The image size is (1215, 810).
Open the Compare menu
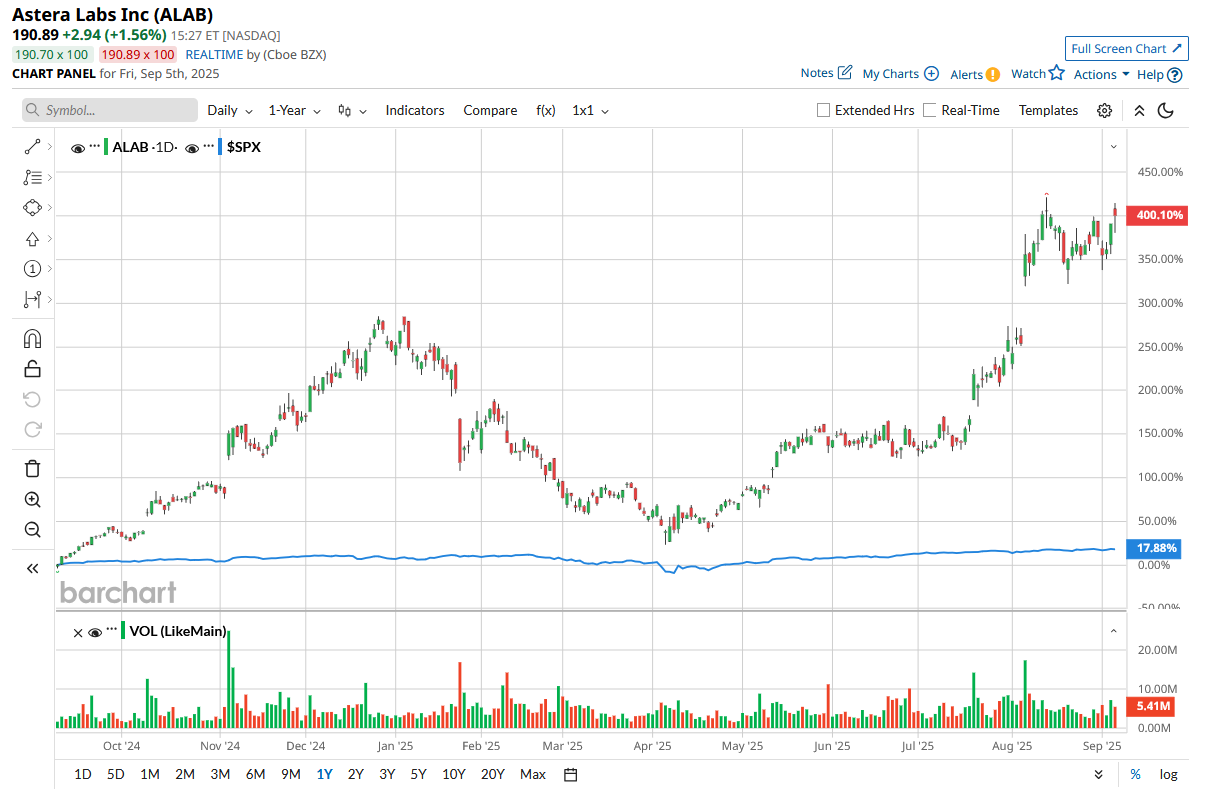[490, 111]
